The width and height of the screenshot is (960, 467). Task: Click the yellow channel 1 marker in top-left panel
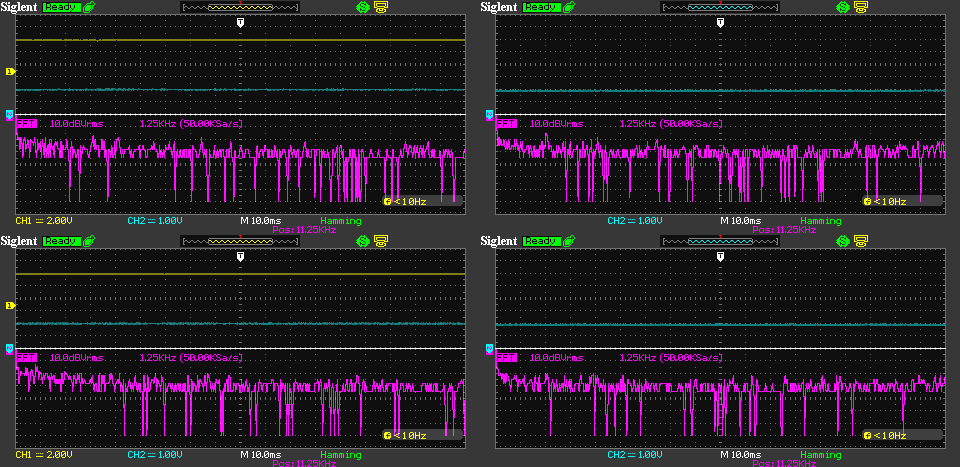coord(10,72)
